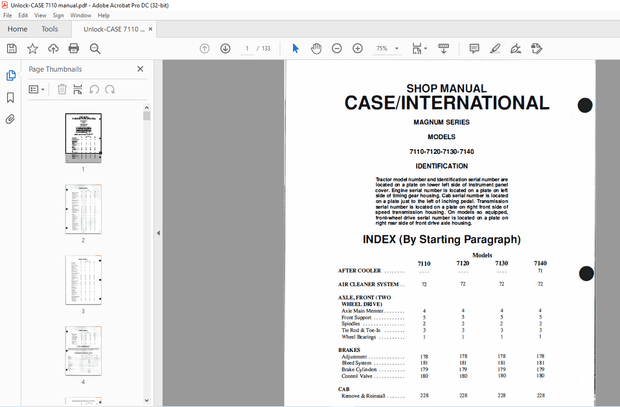Go to next page arrow
The width and height of the screenshot is (620, 407).
225,49
